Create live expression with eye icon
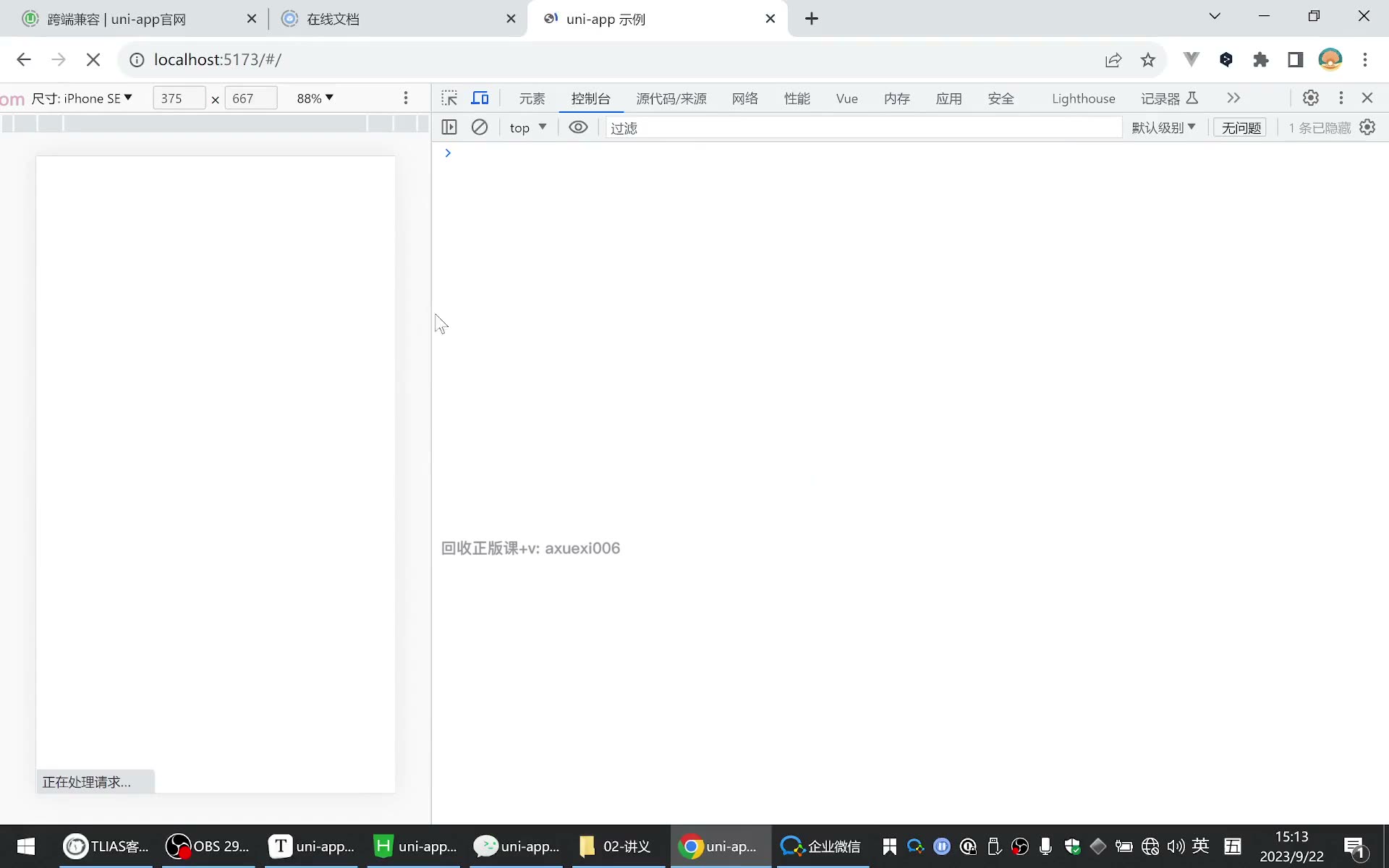 578,127
